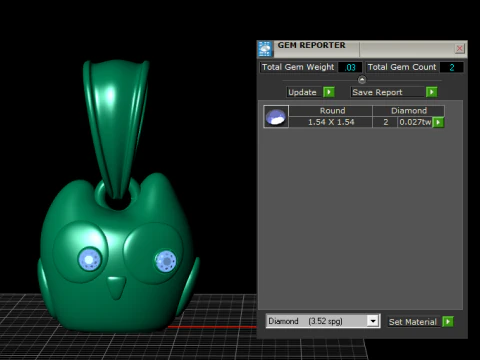Click the green arrow beside 0.027tw
The width and height of the screenshot is (480, 360).
coord(438,122)
